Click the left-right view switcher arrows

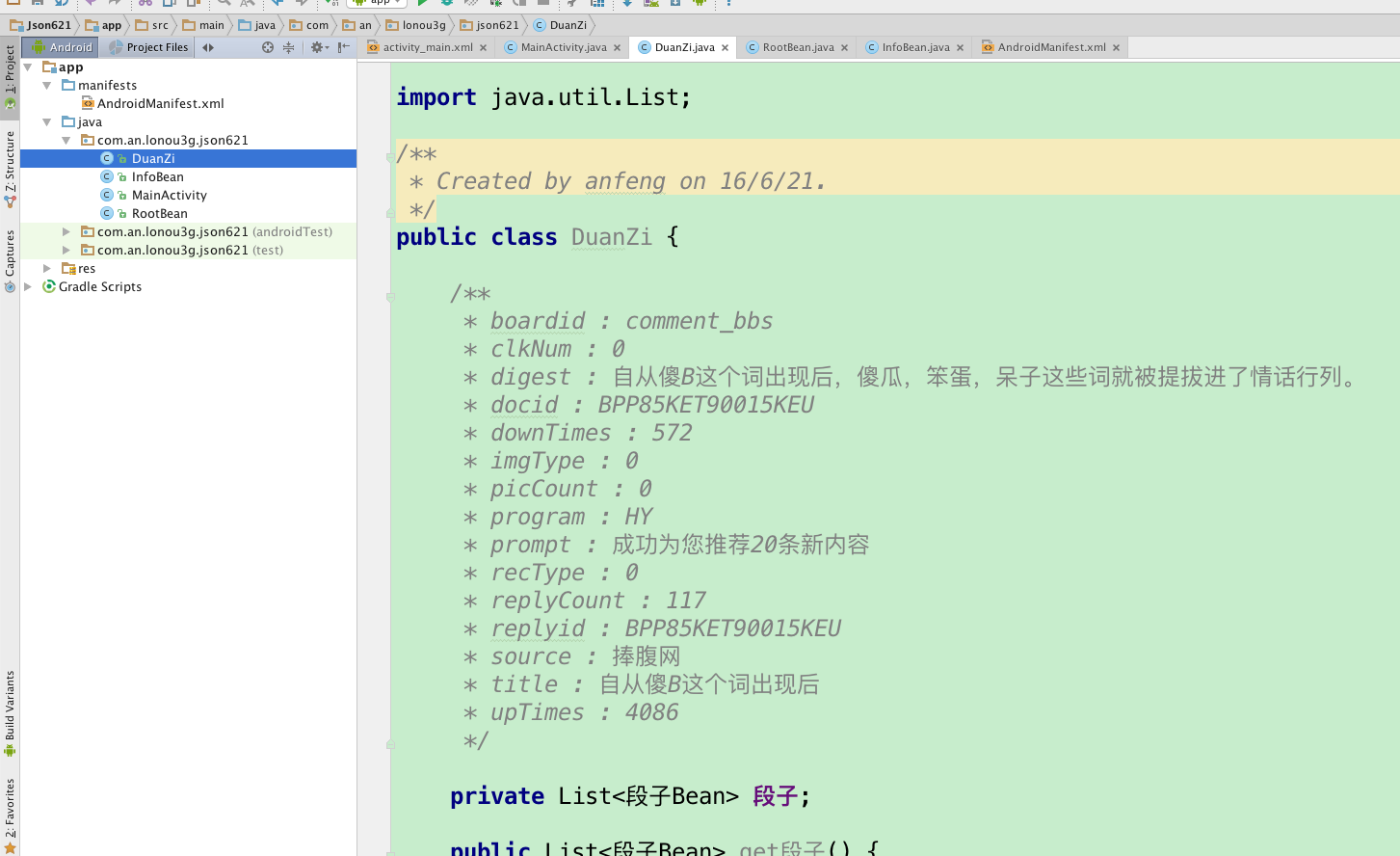(208, 47)
